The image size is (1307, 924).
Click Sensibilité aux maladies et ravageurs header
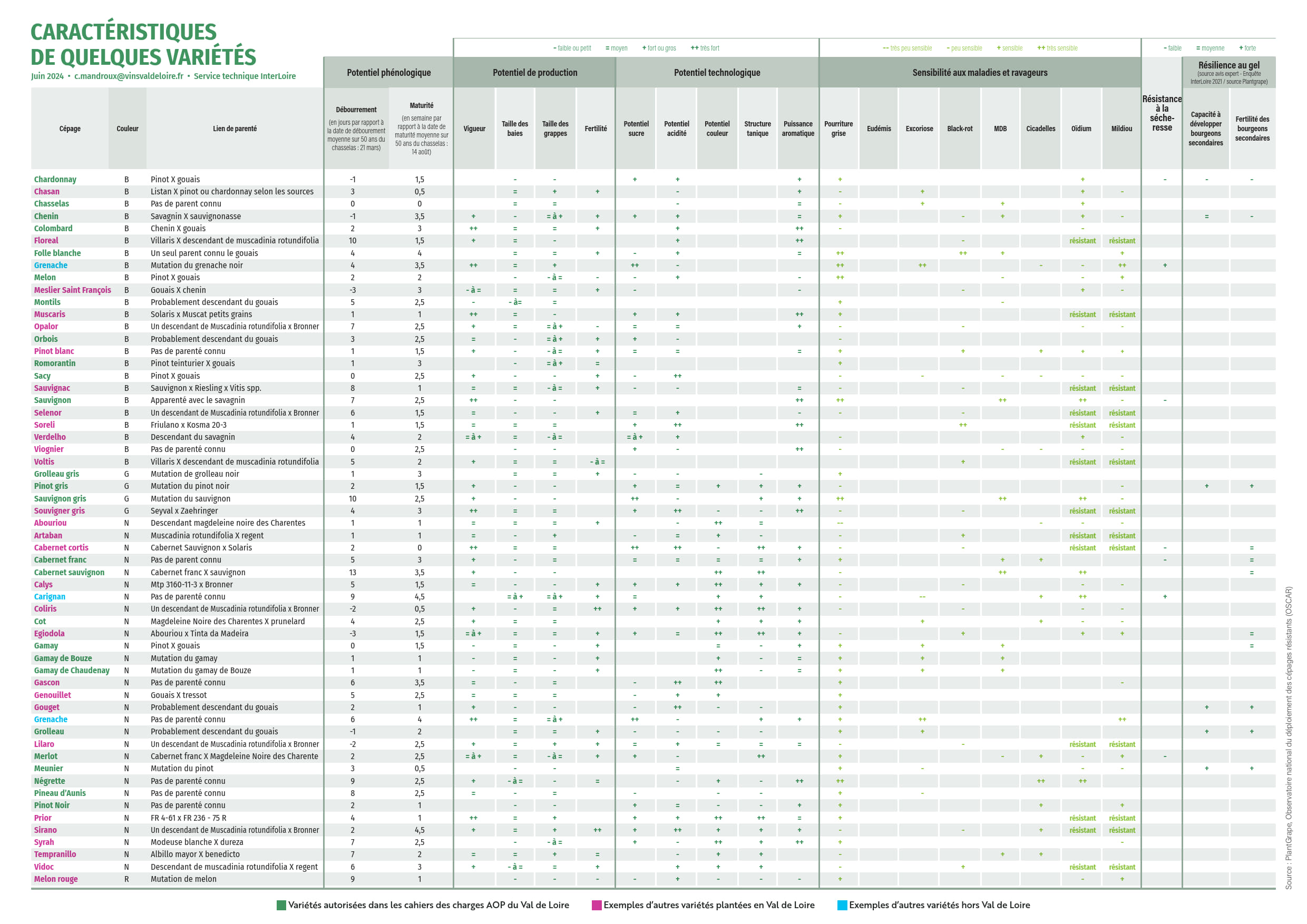979,73
